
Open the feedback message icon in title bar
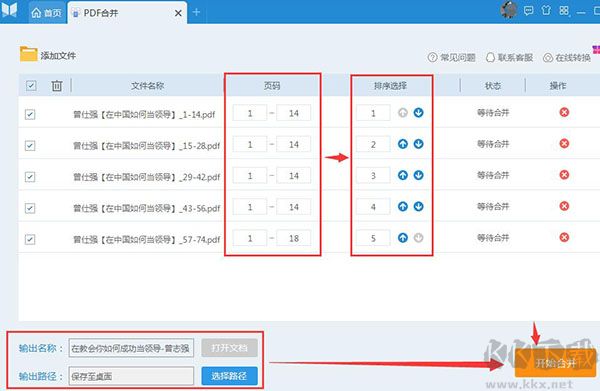(528, 11)
